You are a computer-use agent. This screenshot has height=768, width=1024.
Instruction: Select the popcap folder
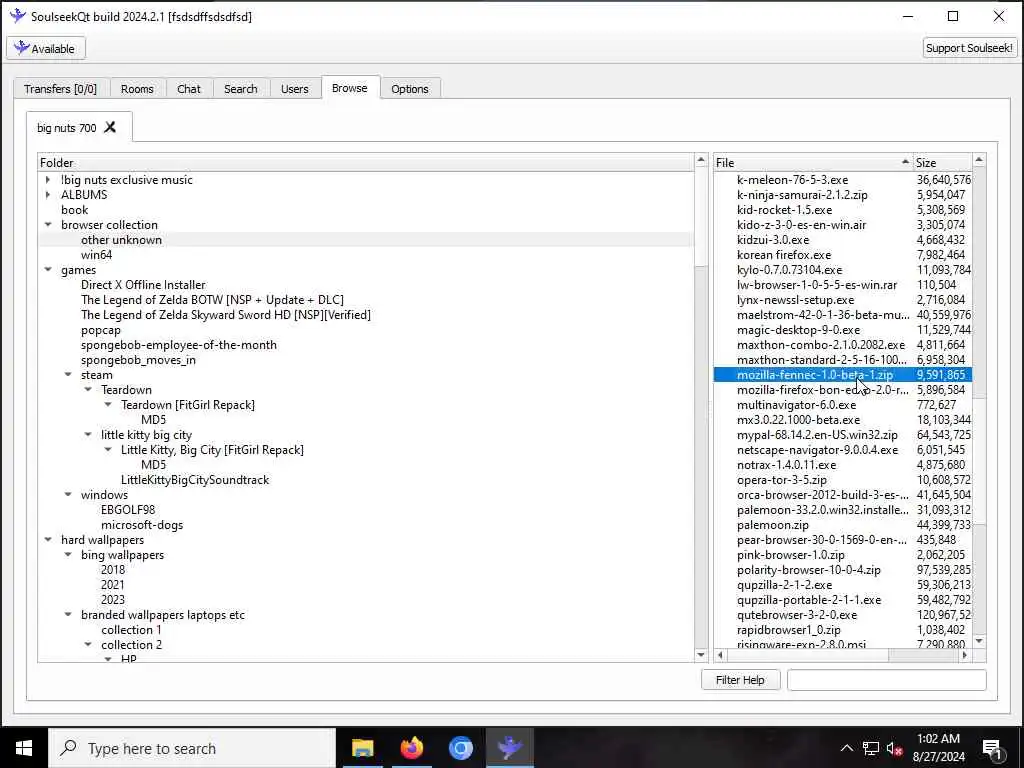click(101, 330)
